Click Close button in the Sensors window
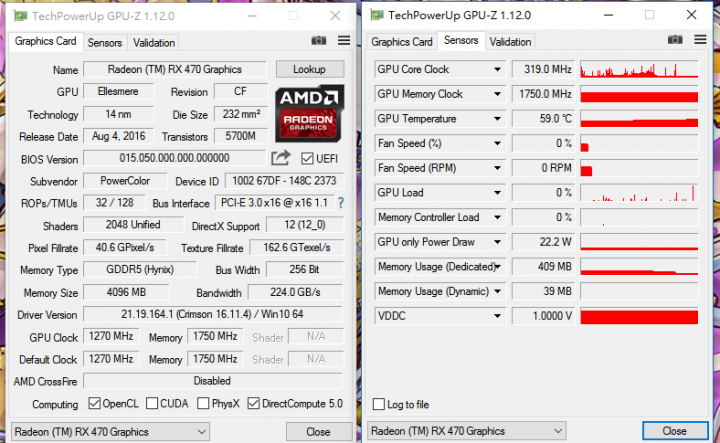This screenshot has width=720, height=443. coord(675,431)
